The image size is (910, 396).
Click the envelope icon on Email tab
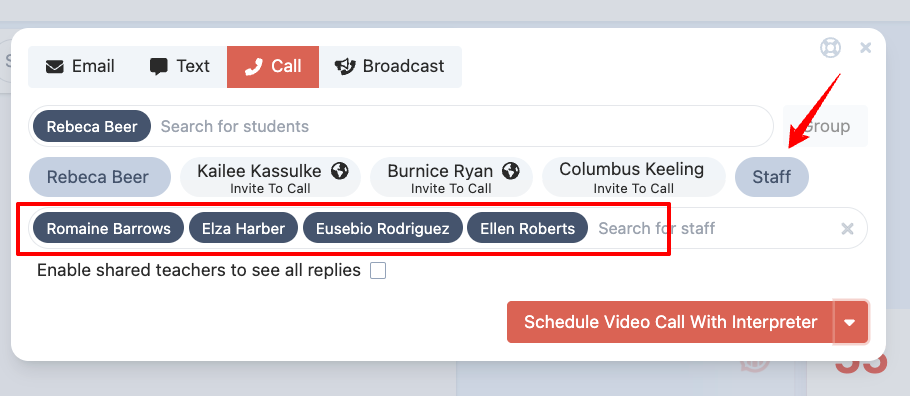(x=55, y=67)
